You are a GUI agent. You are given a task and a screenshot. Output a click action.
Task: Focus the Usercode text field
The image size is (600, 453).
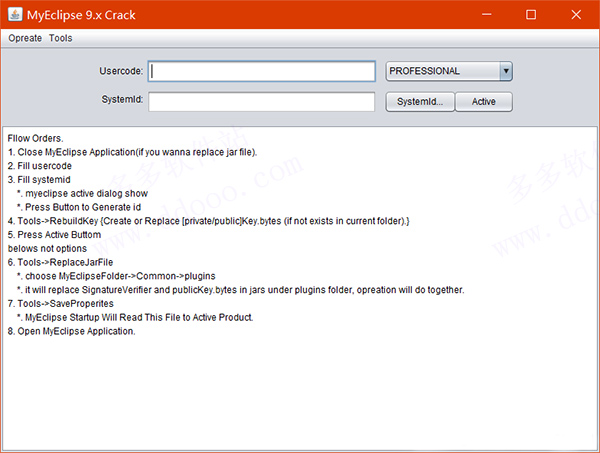tap(262, 71)
